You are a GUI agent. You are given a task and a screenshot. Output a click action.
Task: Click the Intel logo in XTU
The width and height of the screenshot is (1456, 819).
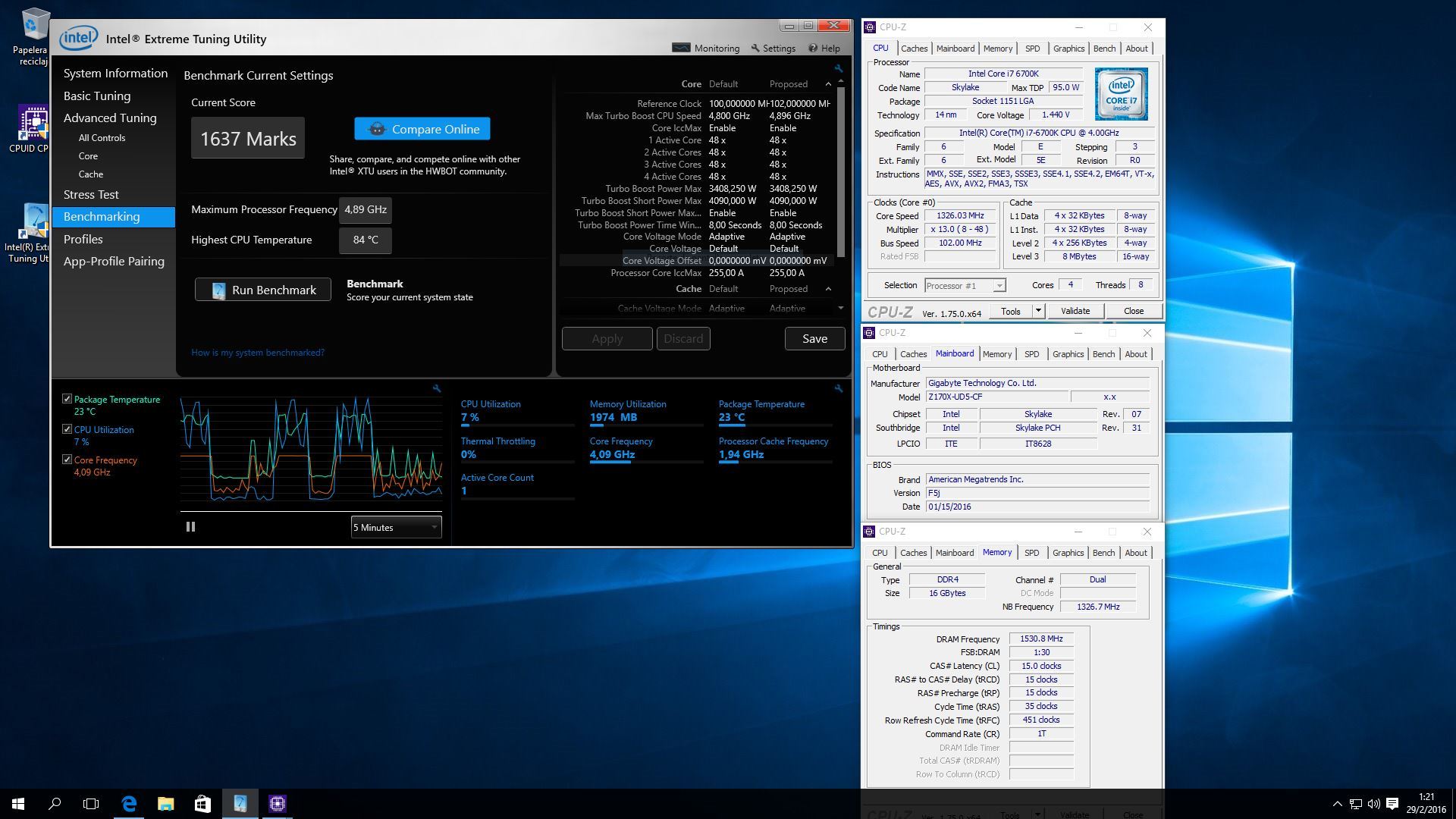pyautogui.click(x=79, y=38)
